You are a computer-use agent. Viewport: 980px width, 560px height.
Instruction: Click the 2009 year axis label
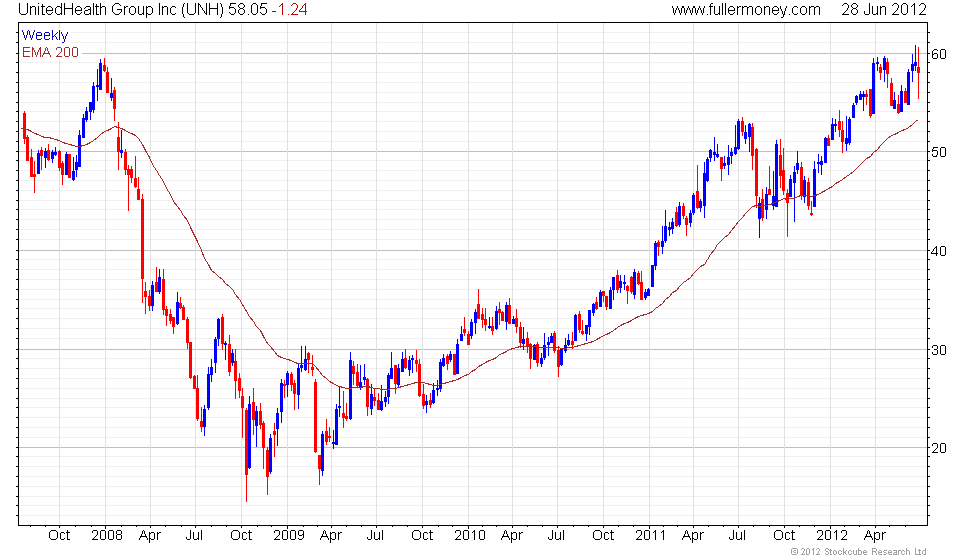(289, 535)
